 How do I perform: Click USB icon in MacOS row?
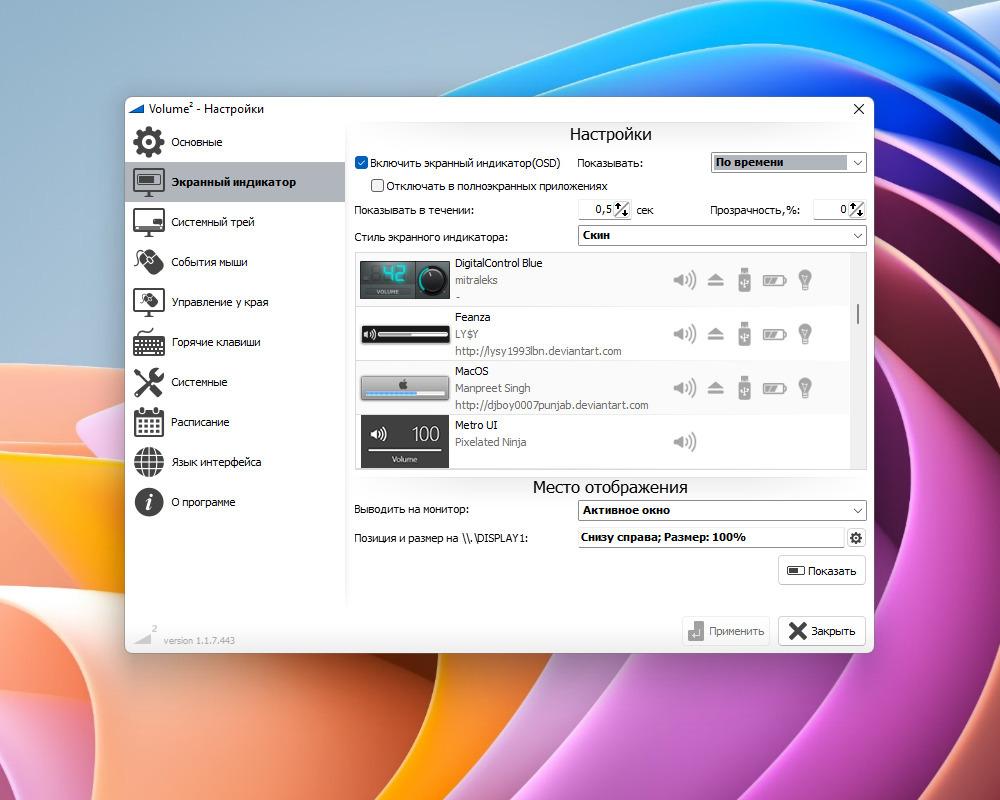pyautogui.click(x=744, y=389)
